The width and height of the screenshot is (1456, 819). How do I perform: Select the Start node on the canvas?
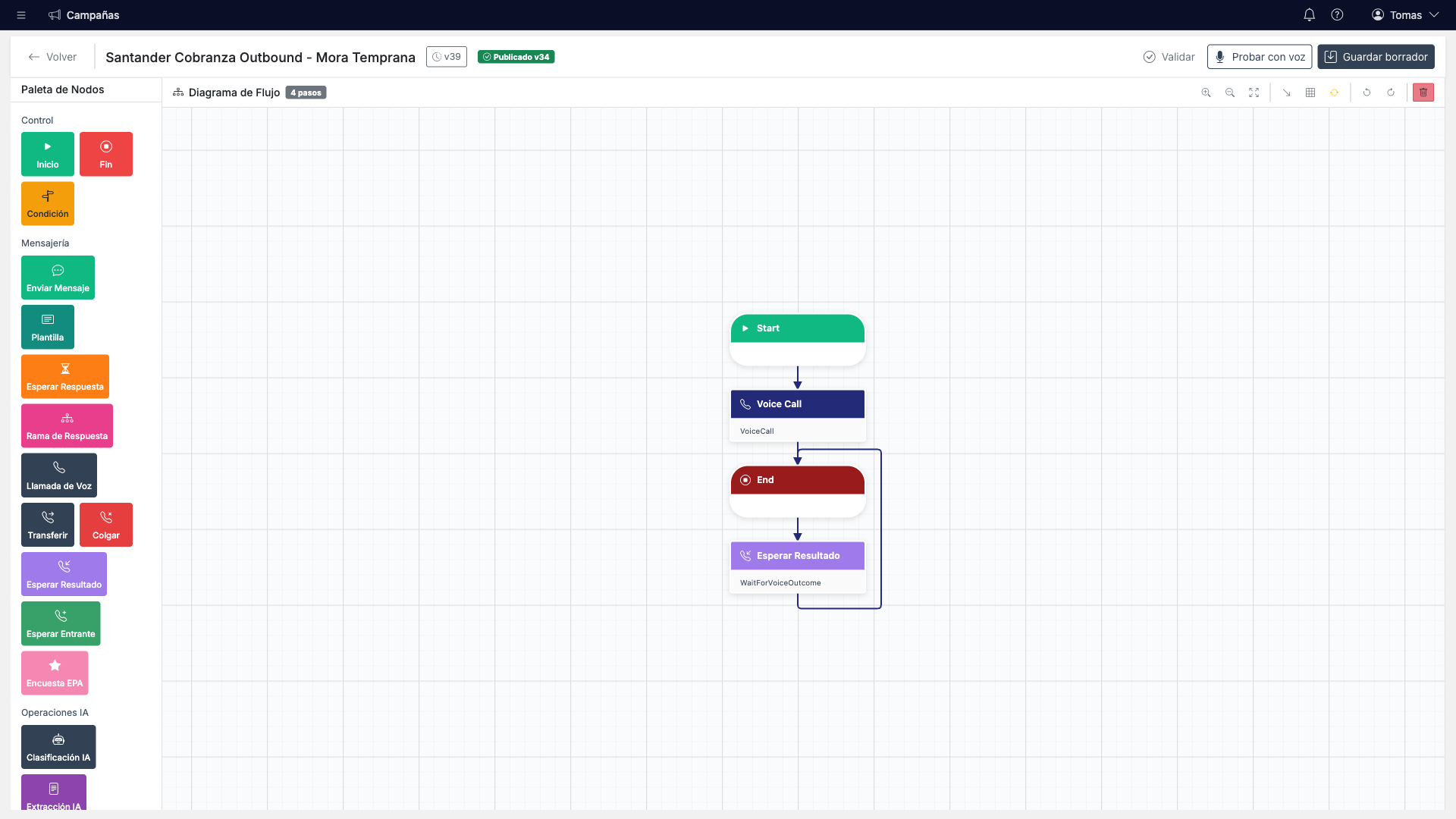(x=798, y=340)
